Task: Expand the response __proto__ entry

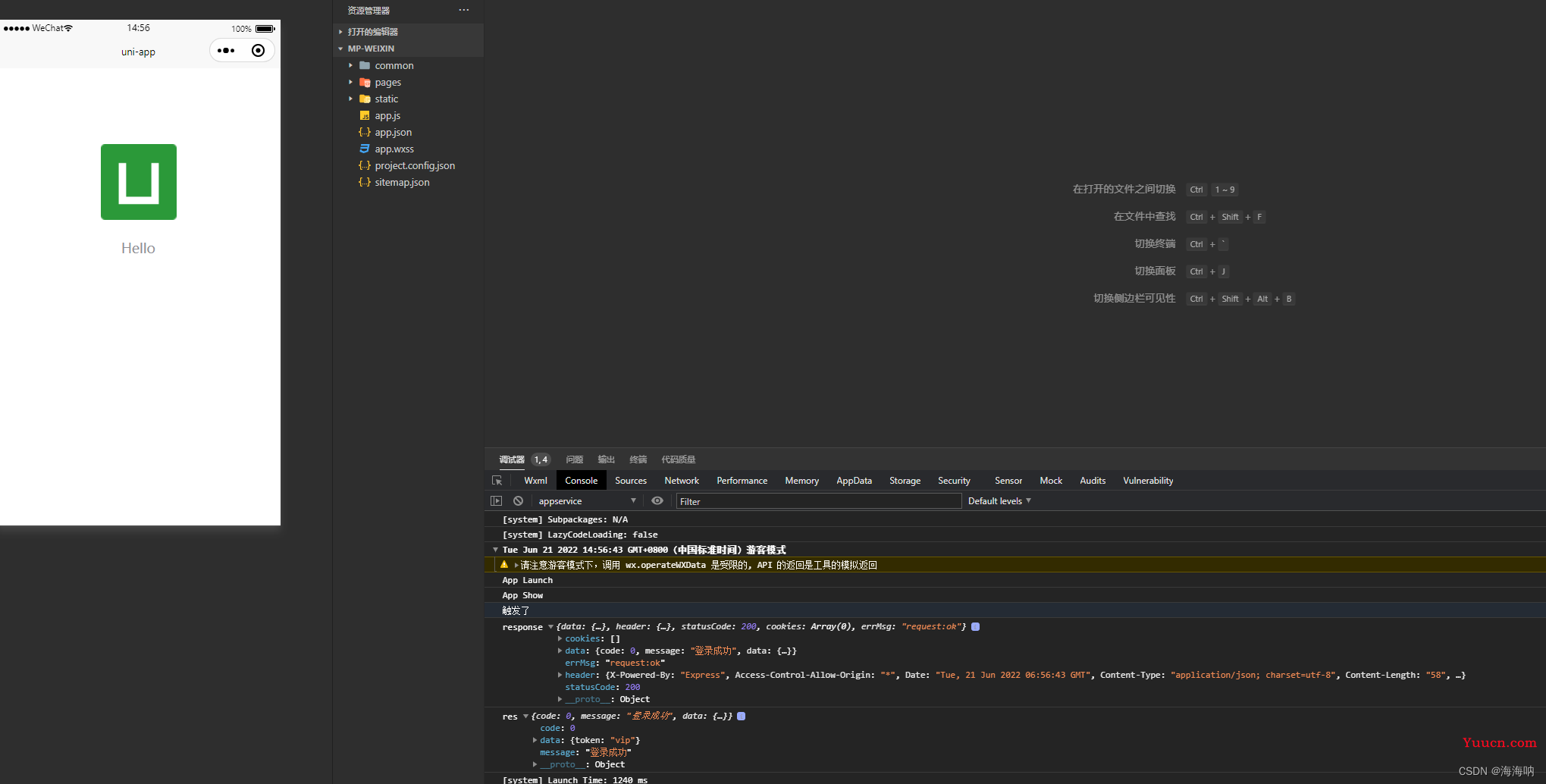Action: pos(560,699)
